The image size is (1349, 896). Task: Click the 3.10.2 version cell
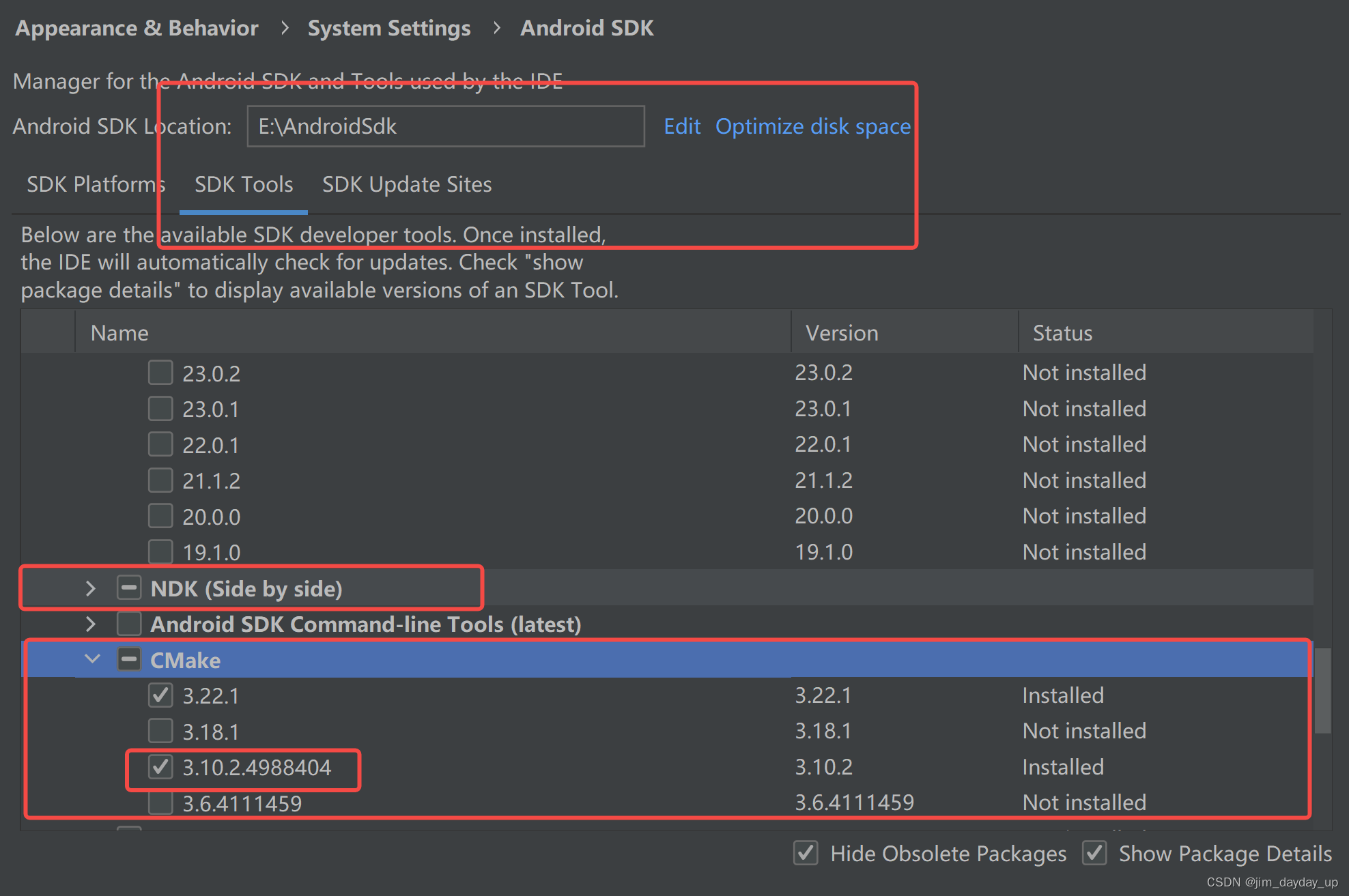click(823, 766)
